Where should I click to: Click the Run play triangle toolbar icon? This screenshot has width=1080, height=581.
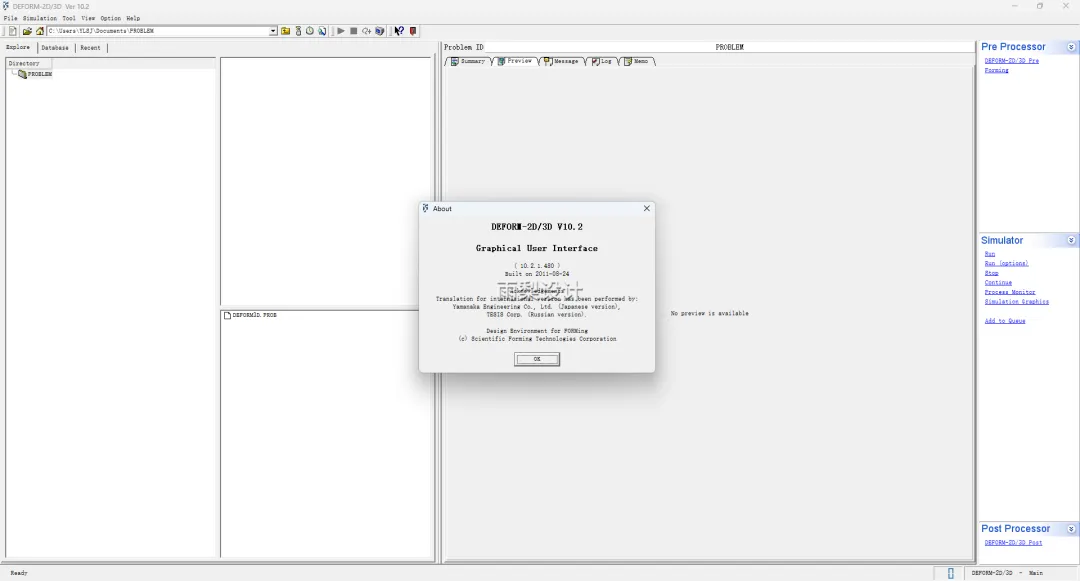tap(340, 31)
